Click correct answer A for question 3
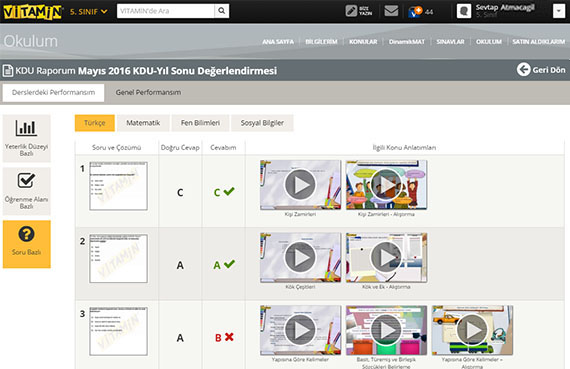This screenshot has height=369, width=570. (x=180, y=338)
